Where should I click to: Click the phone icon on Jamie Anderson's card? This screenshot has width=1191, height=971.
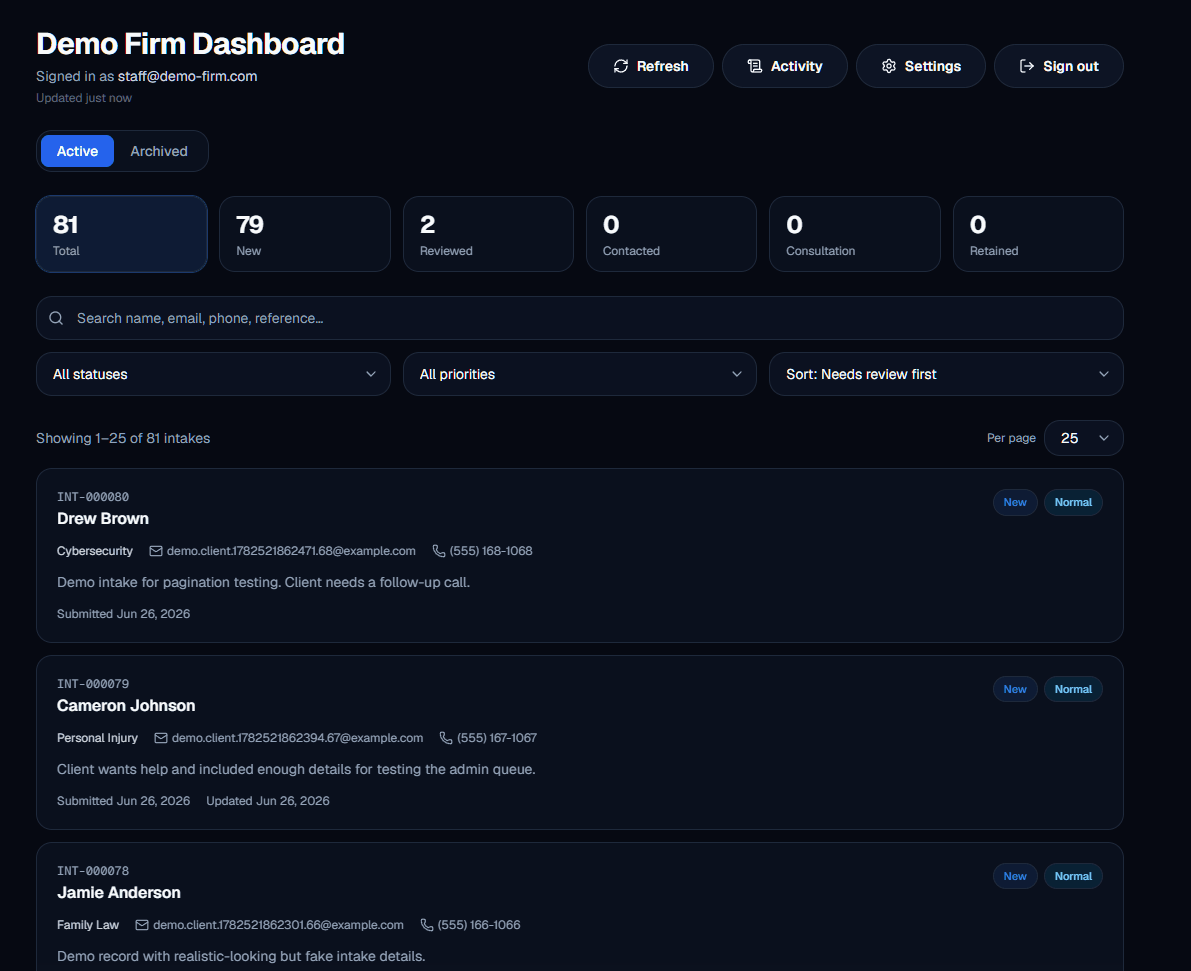point(427,925)
